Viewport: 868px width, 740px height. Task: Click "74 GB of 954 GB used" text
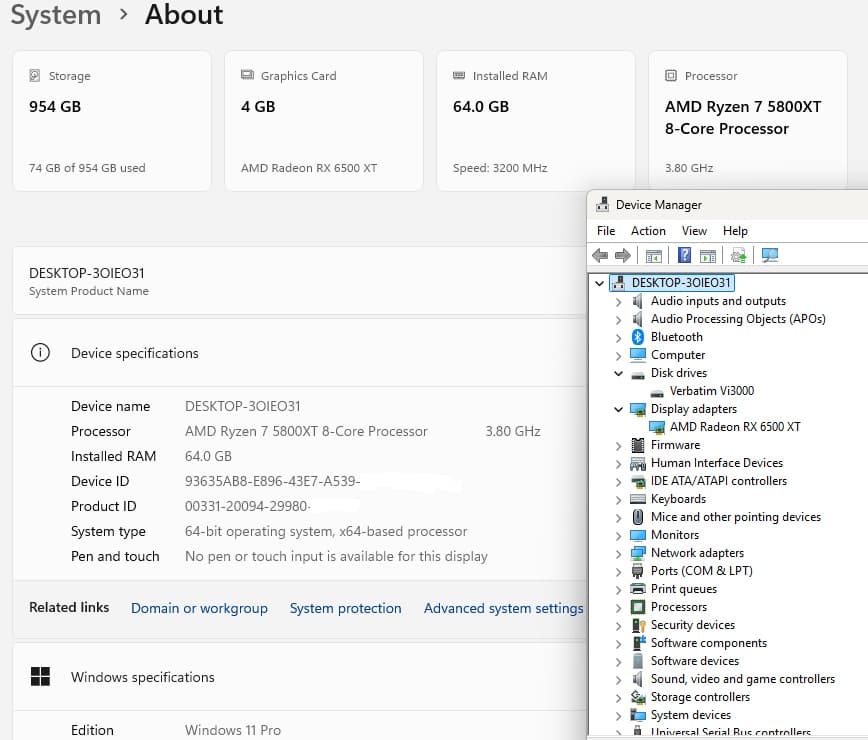pyautogui.click(x=87, y=168)
